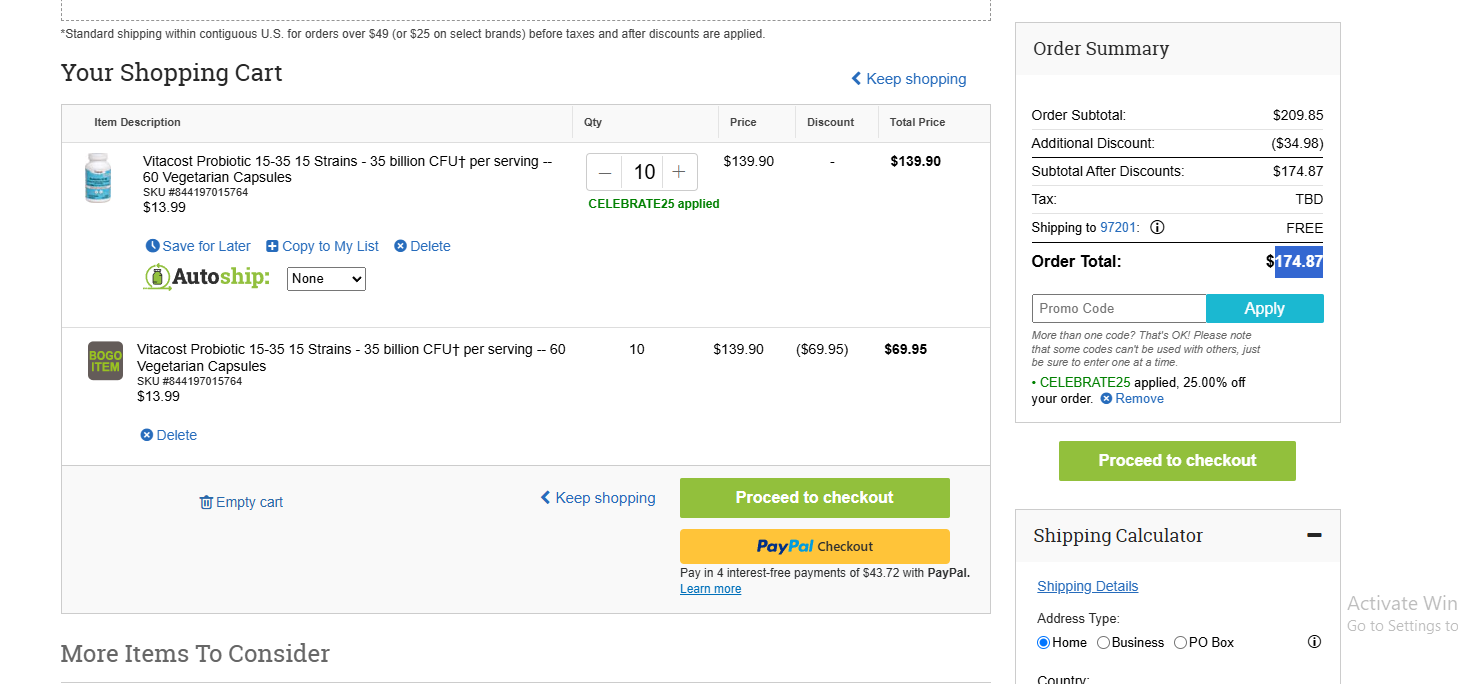The height and width of the screenshot is (684, 1458).
Task: Click the CELEBRATE25 applied green label
Action: pos(654,204)
